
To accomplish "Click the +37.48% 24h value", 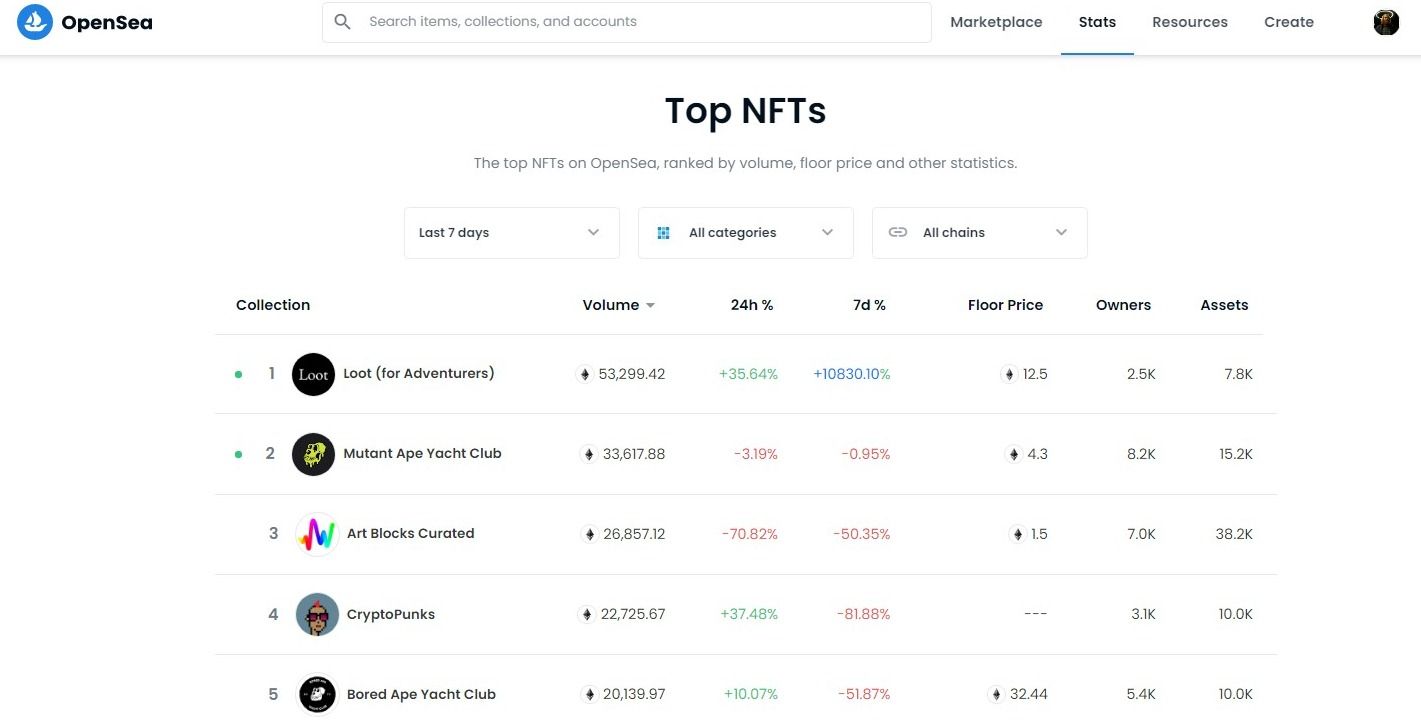I will click(749, 614).
